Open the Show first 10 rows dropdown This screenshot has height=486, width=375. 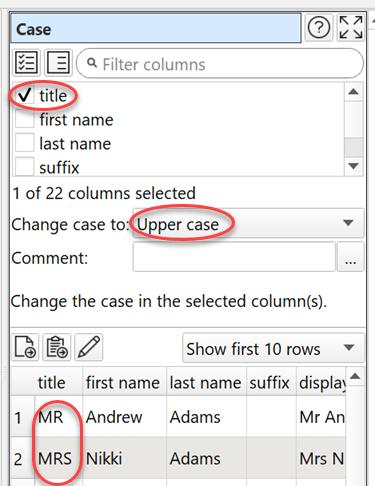pos(273,348)
